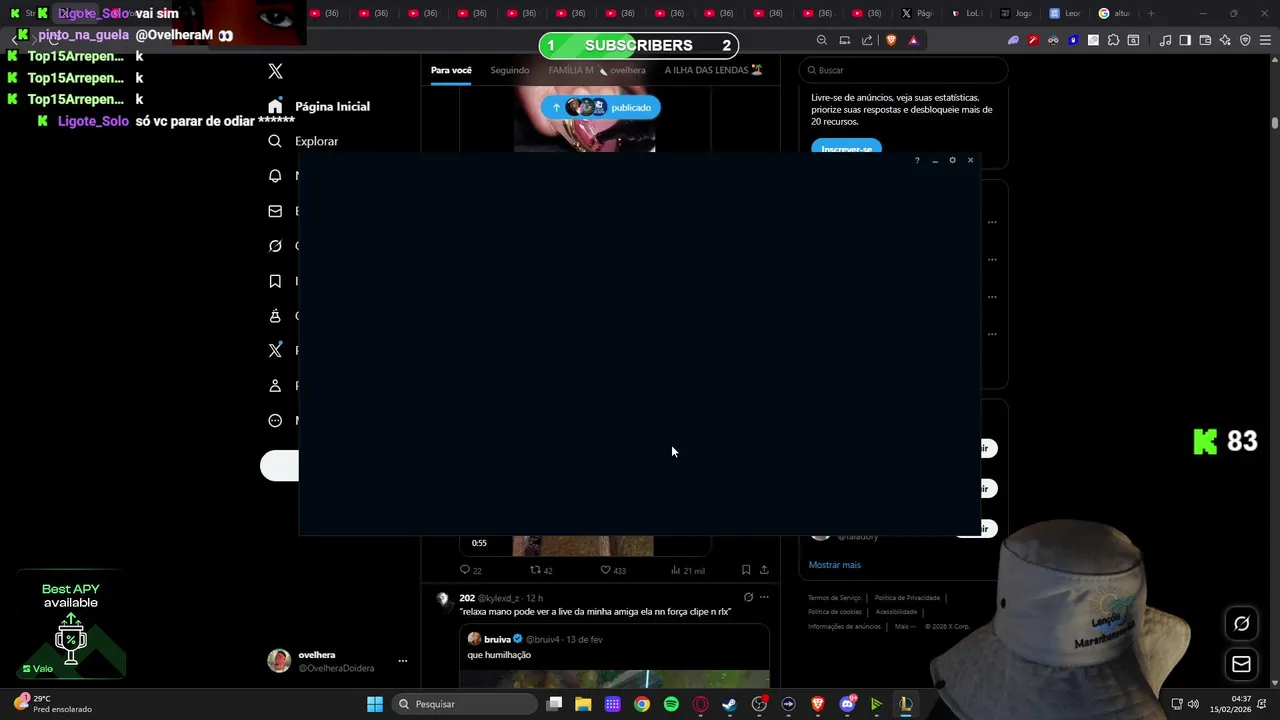Click the more options circle icon in sidebar

(275, 421)
